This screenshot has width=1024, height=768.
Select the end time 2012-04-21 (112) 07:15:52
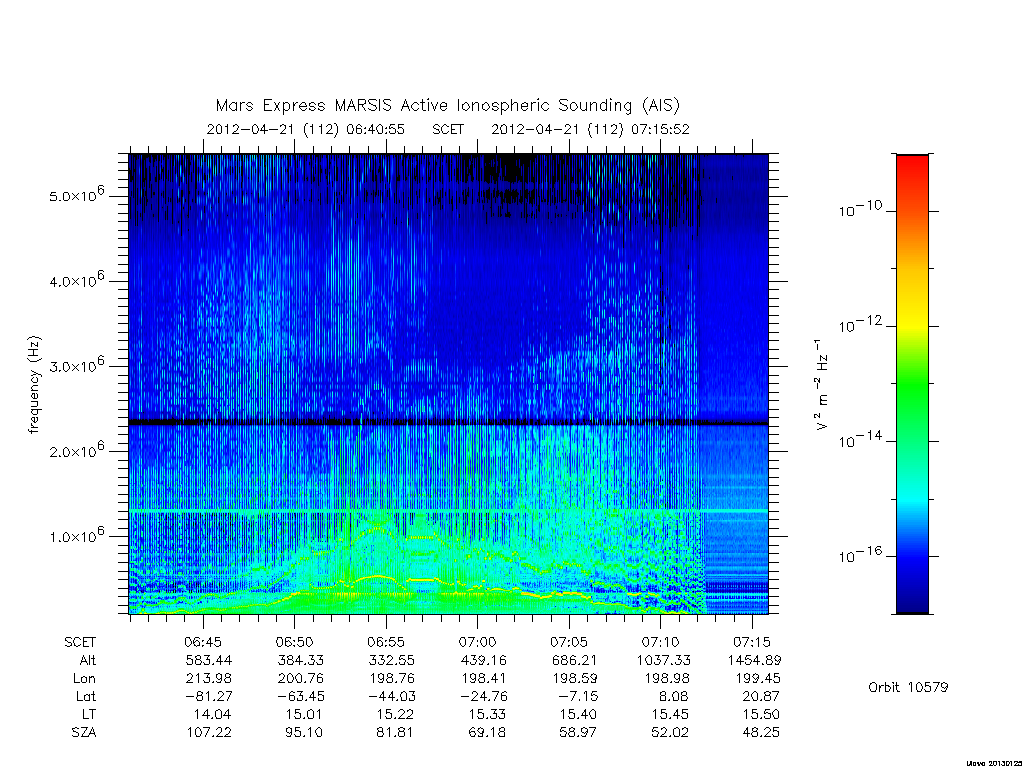click(x=590, y=129)
